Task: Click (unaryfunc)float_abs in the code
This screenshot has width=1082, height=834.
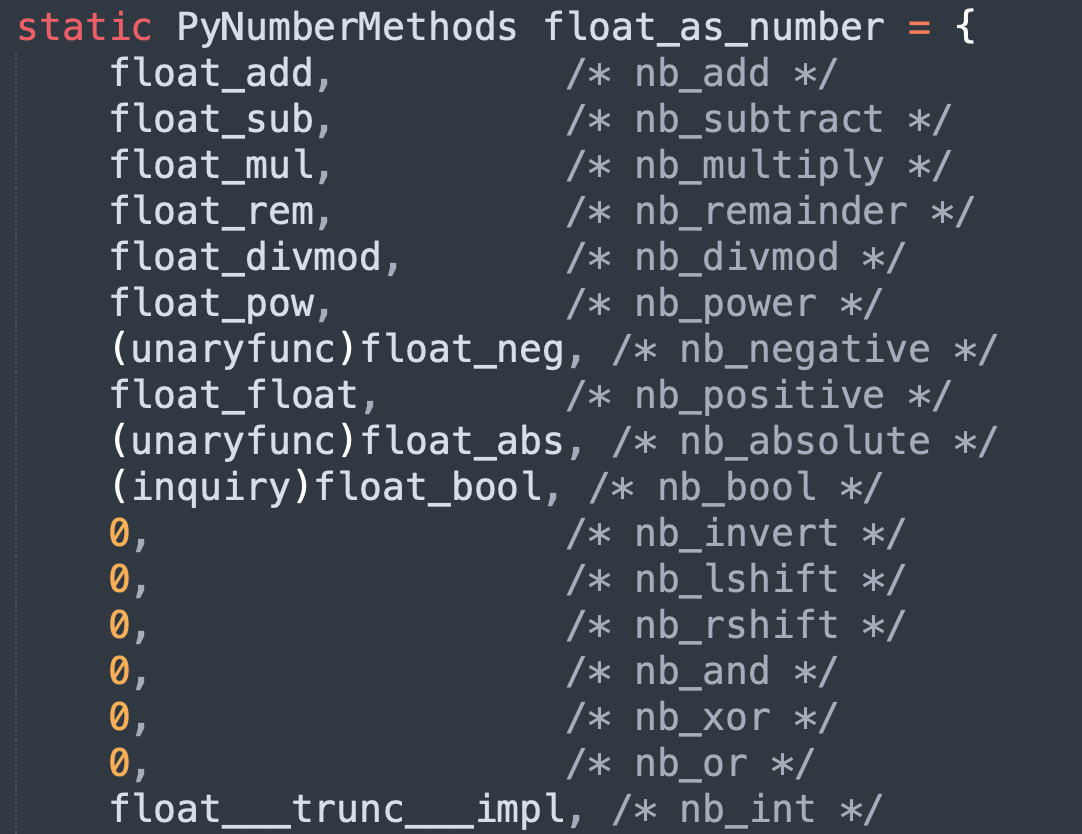Action: pyautogui.click(x=337, y=441)
